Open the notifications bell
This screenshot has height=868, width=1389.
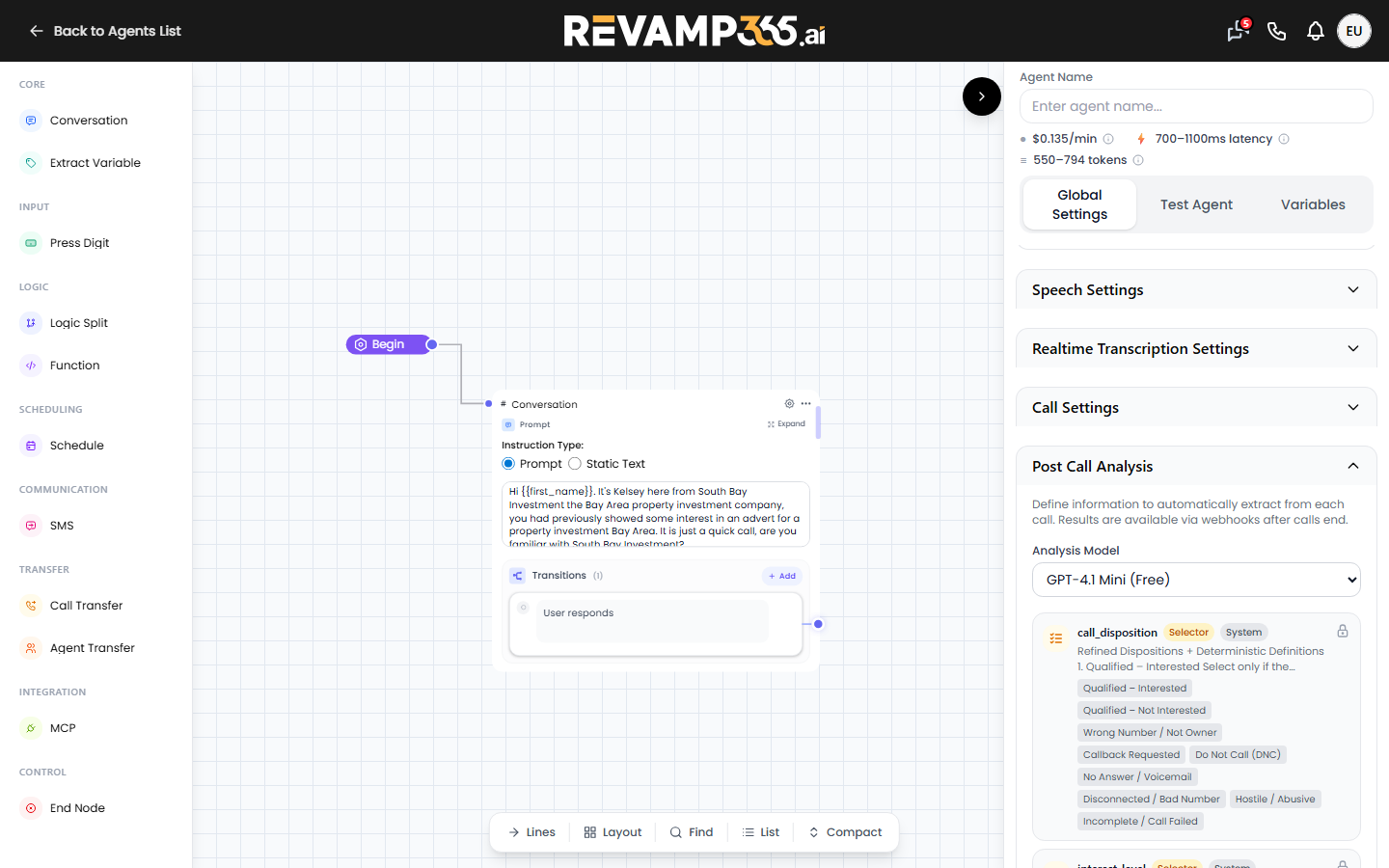(1315, 32)
